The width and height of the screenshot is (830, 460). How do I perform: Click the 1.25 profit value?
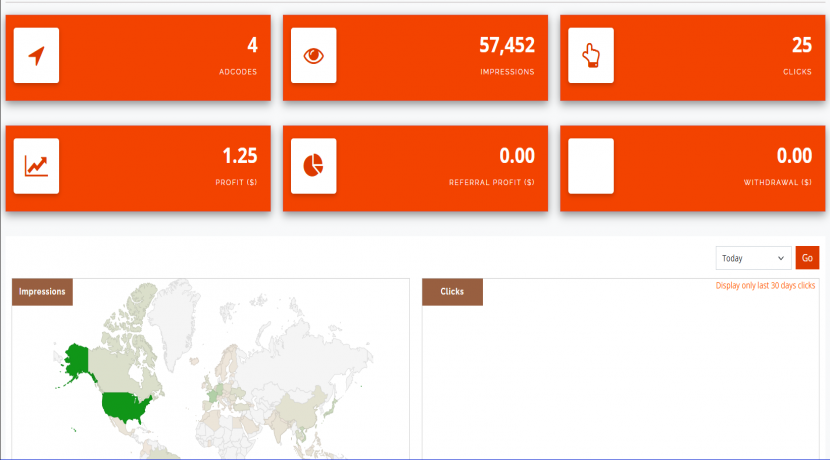pos(239,155)
